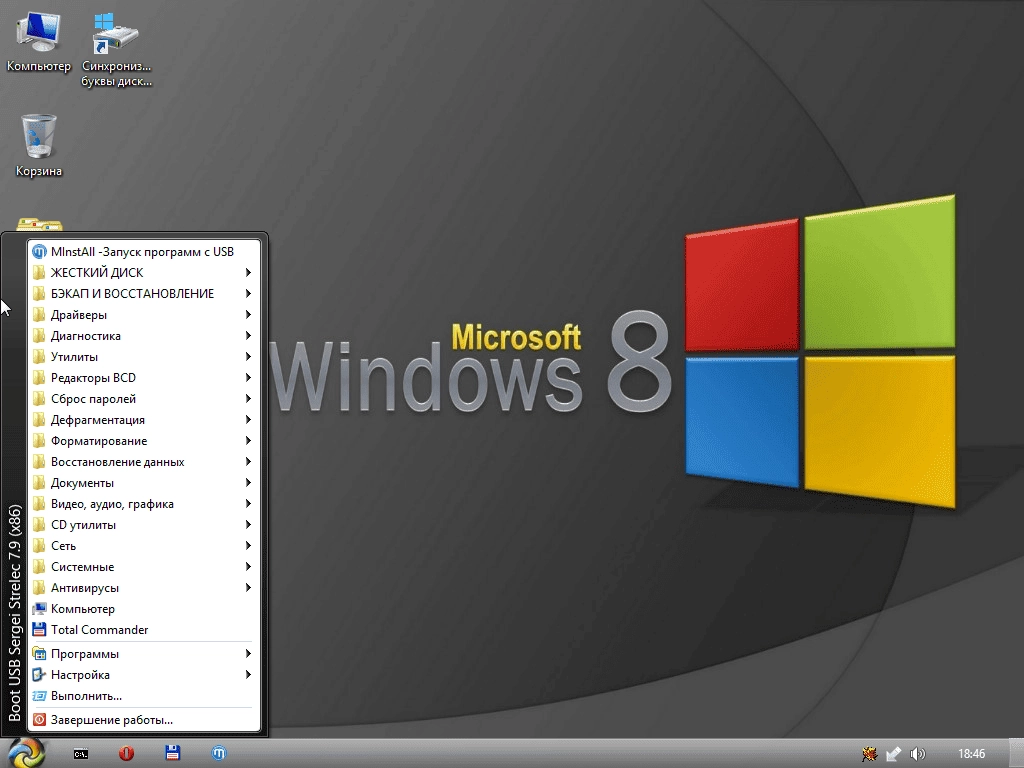Select the Корзина recycle bin icon
1024x768 pixels.
[39, 145]
